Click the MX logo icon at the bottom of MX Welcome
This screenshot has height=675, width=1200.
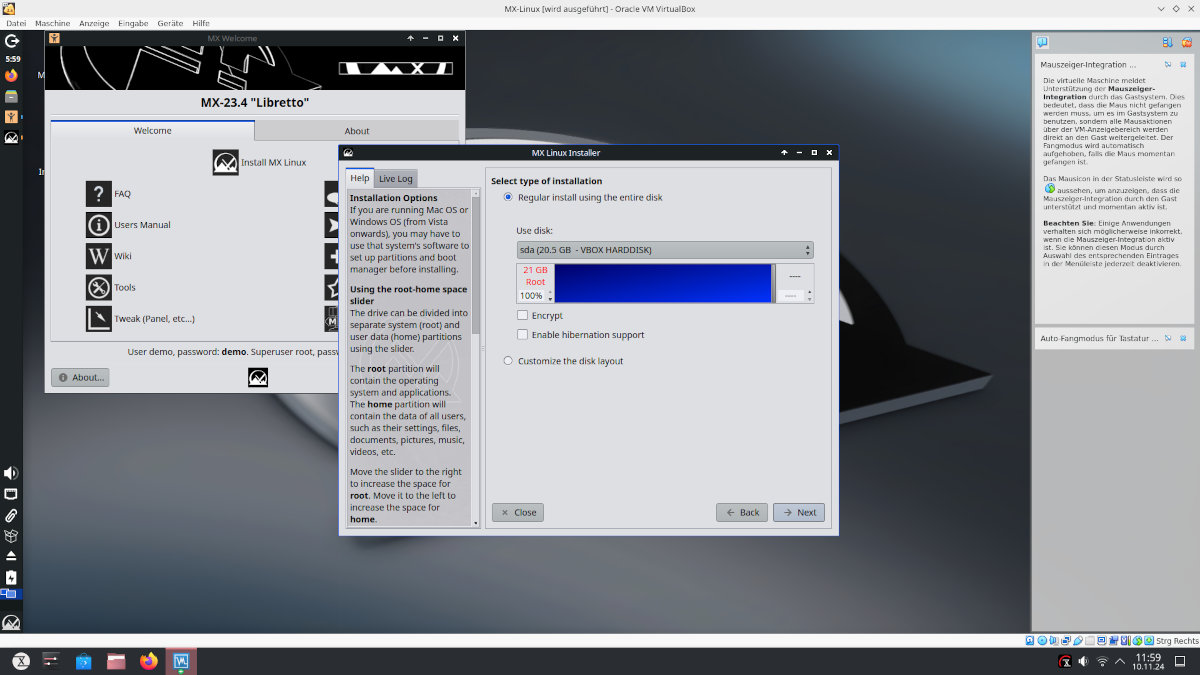258,377
